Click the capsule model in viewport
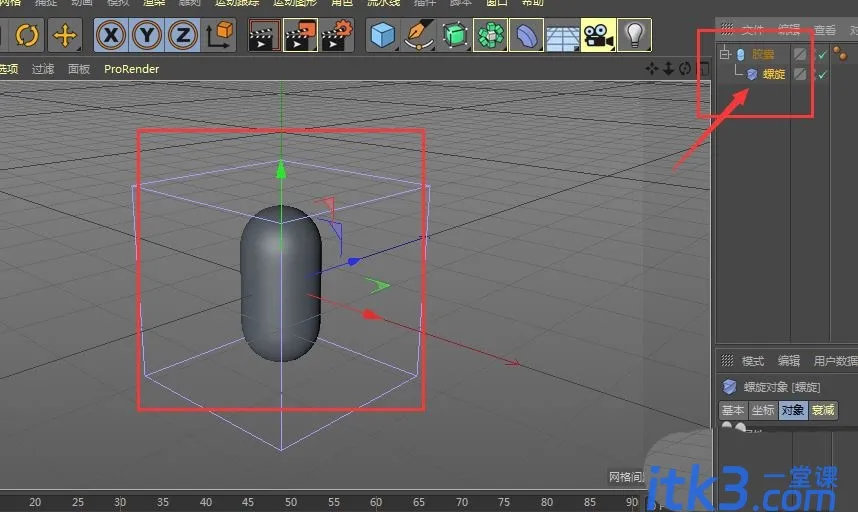 (281, 283)
